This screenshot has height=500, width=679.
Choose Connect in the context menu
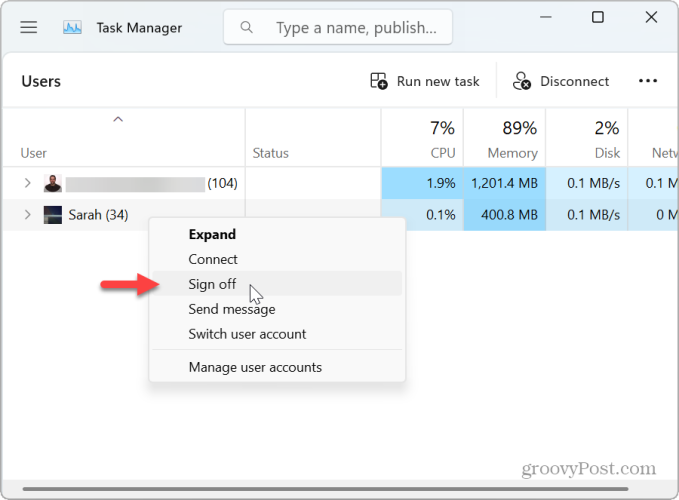(277, 259)
